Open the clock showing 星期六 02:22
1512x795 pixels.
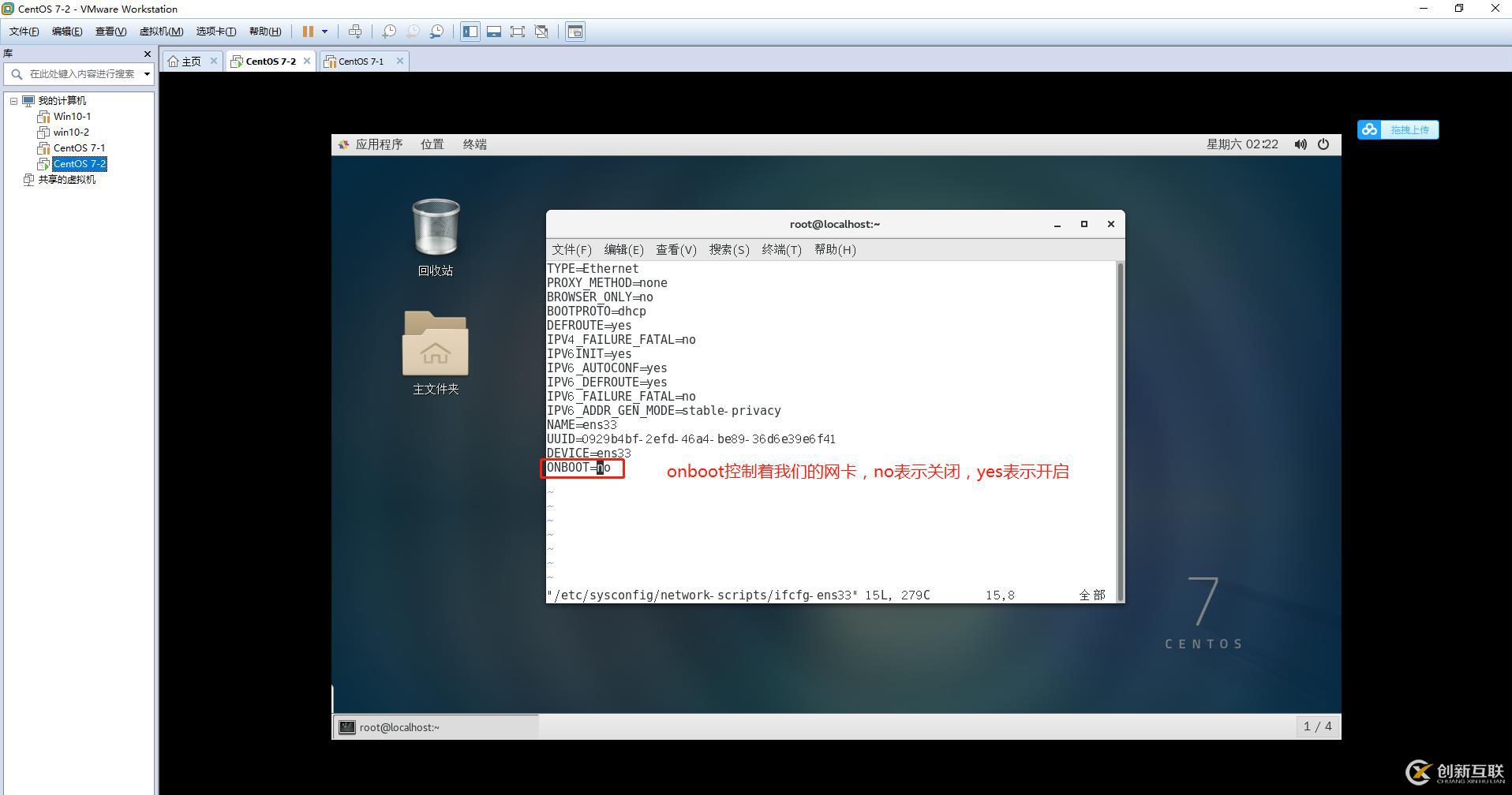tap(1242, 144)
